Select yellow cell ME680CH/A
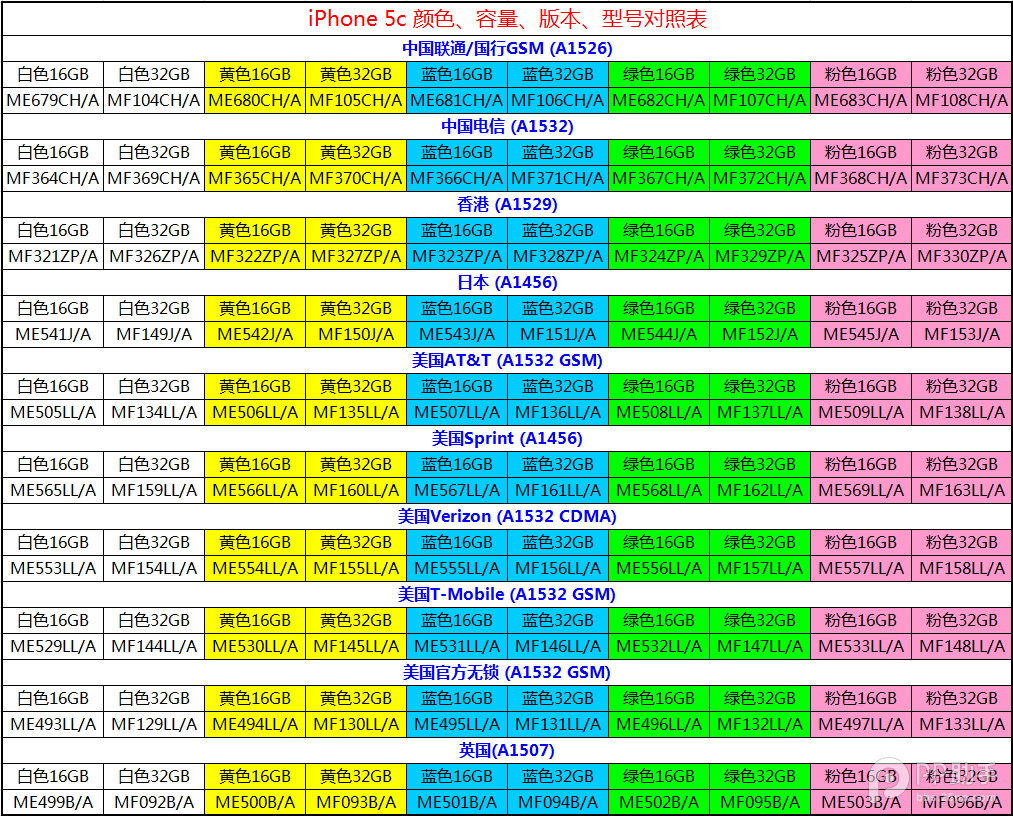1013x816 pixels. click(x=255, y=101)
